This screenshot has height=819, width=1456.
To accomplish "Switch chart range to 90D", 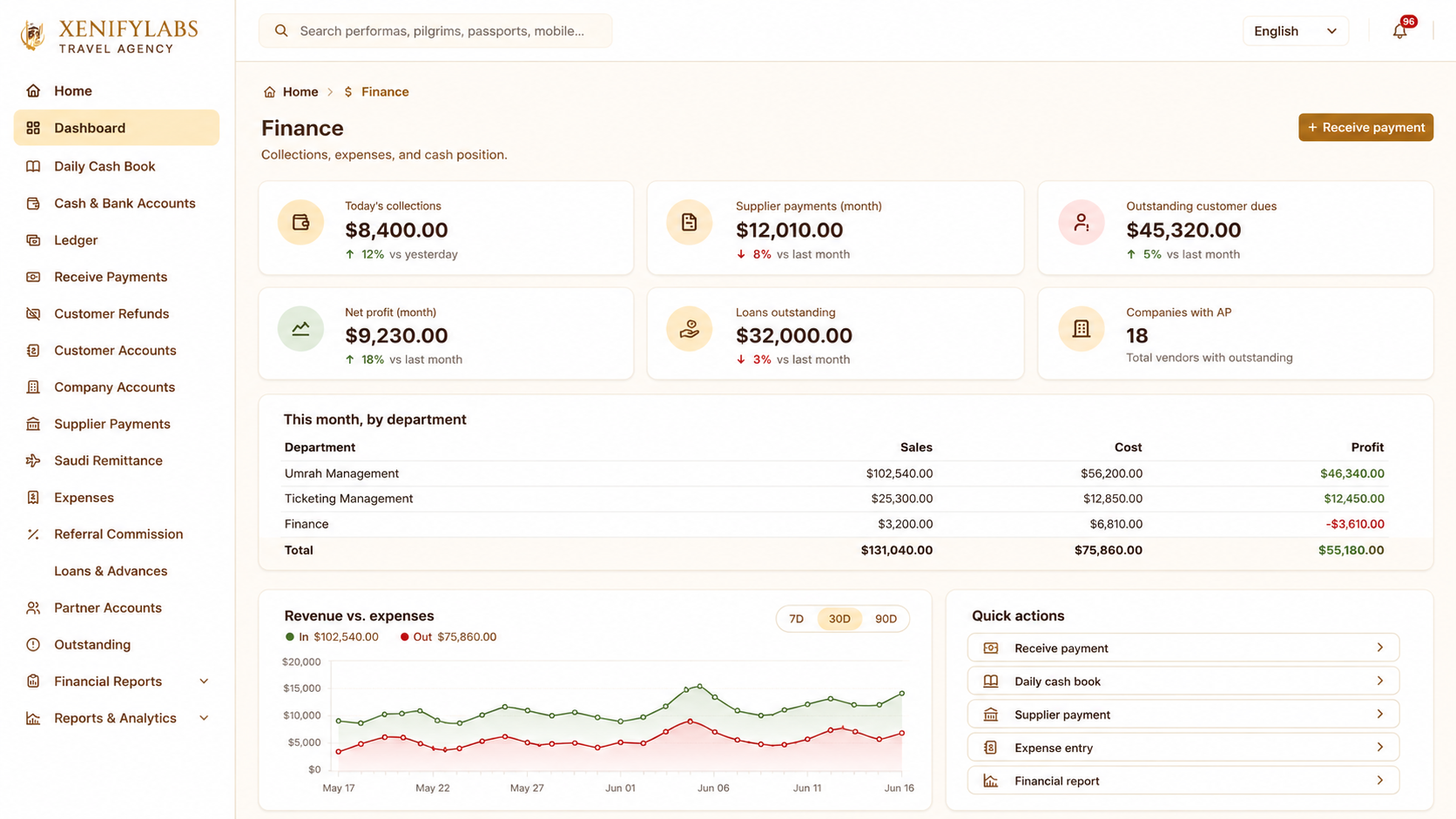I will pos(886,619).
